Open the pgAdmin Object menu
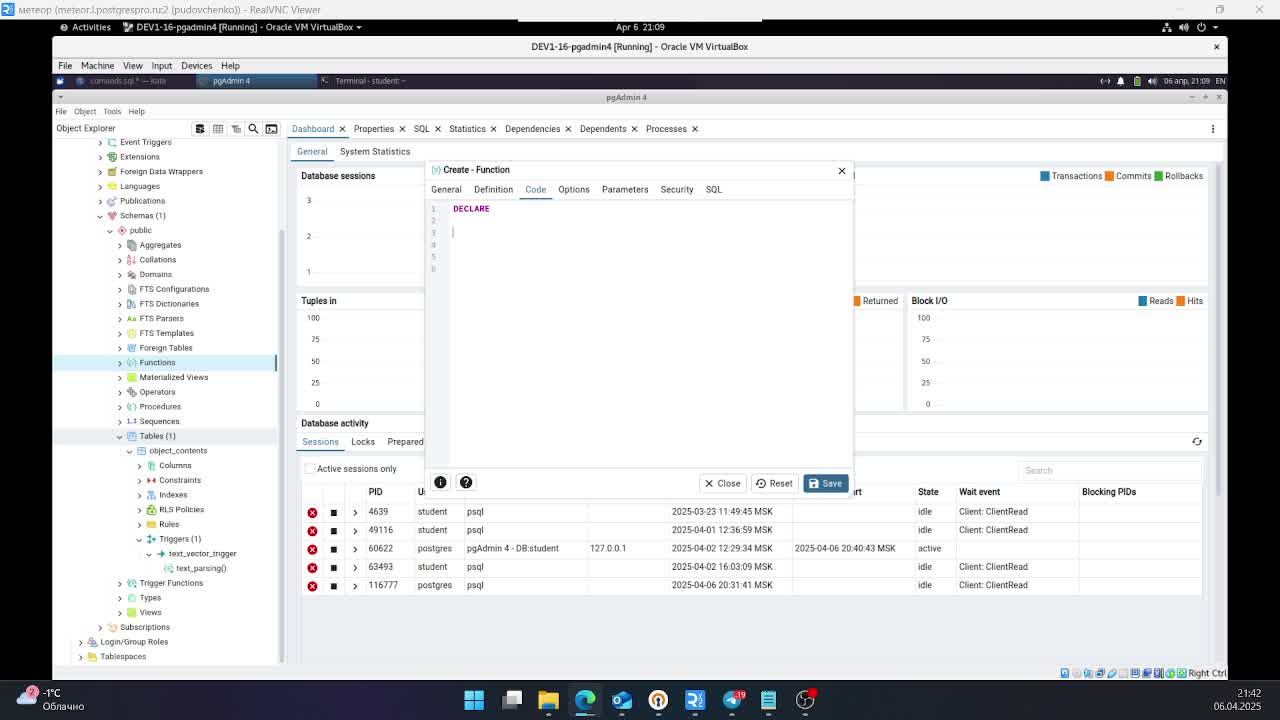1280x720 pixels. [x=85, y=111]
